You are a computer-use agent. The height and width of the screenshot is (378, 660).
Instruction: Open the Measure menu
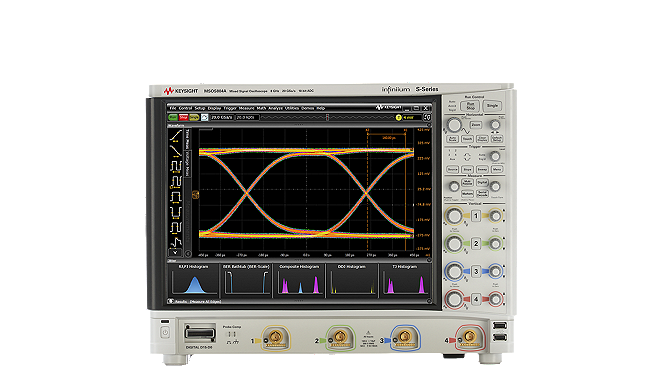[x=247, y=108]
